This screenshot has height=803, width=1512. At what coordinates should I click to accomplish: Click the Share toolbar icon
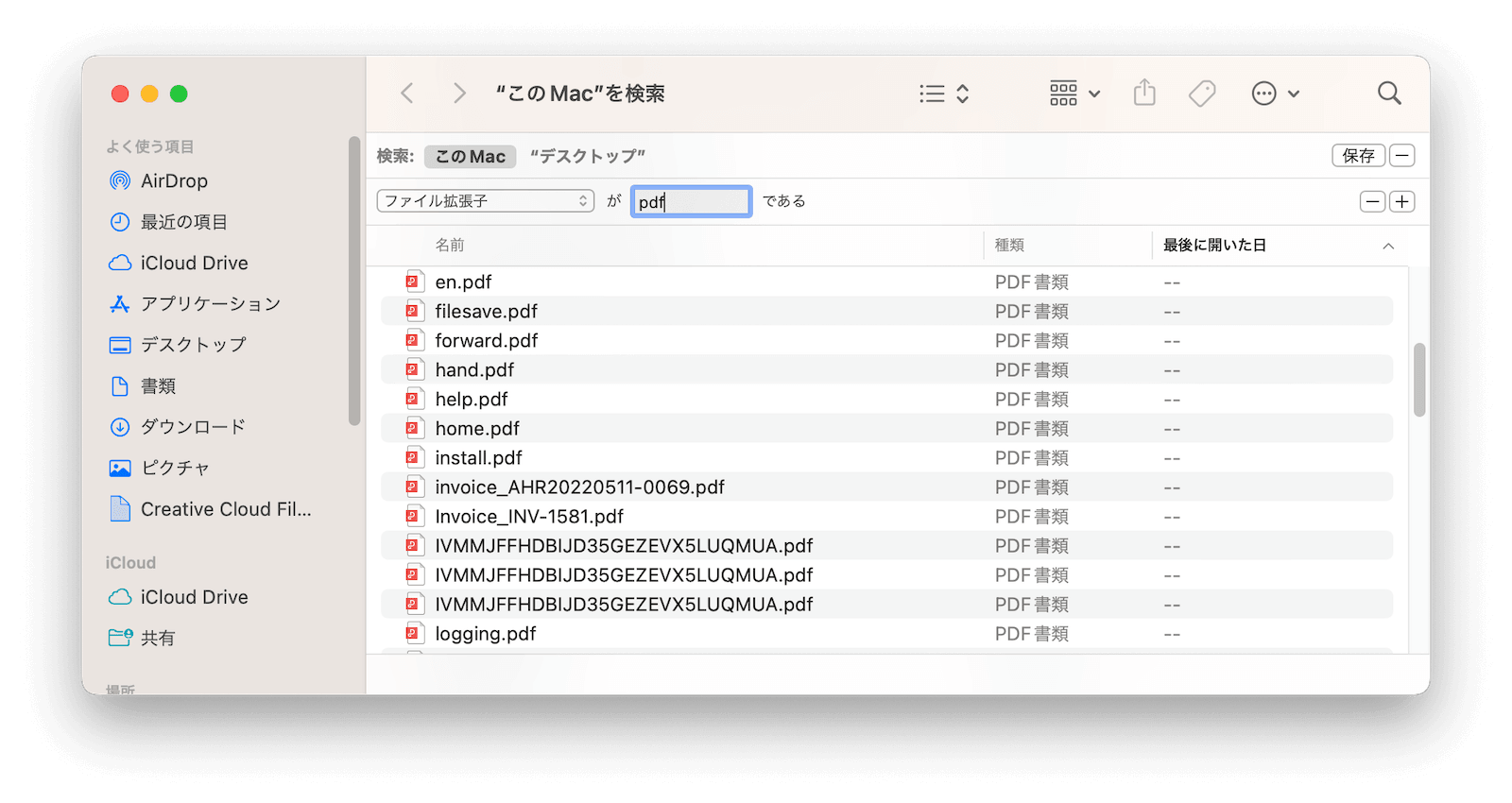(1144, 93)
